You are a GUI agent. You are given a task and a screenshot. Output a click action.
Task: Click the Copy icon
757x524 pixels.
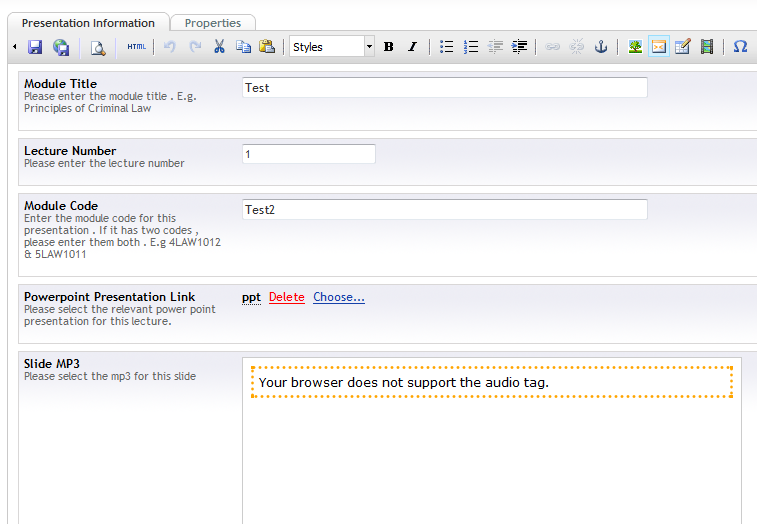click(243, 47)
